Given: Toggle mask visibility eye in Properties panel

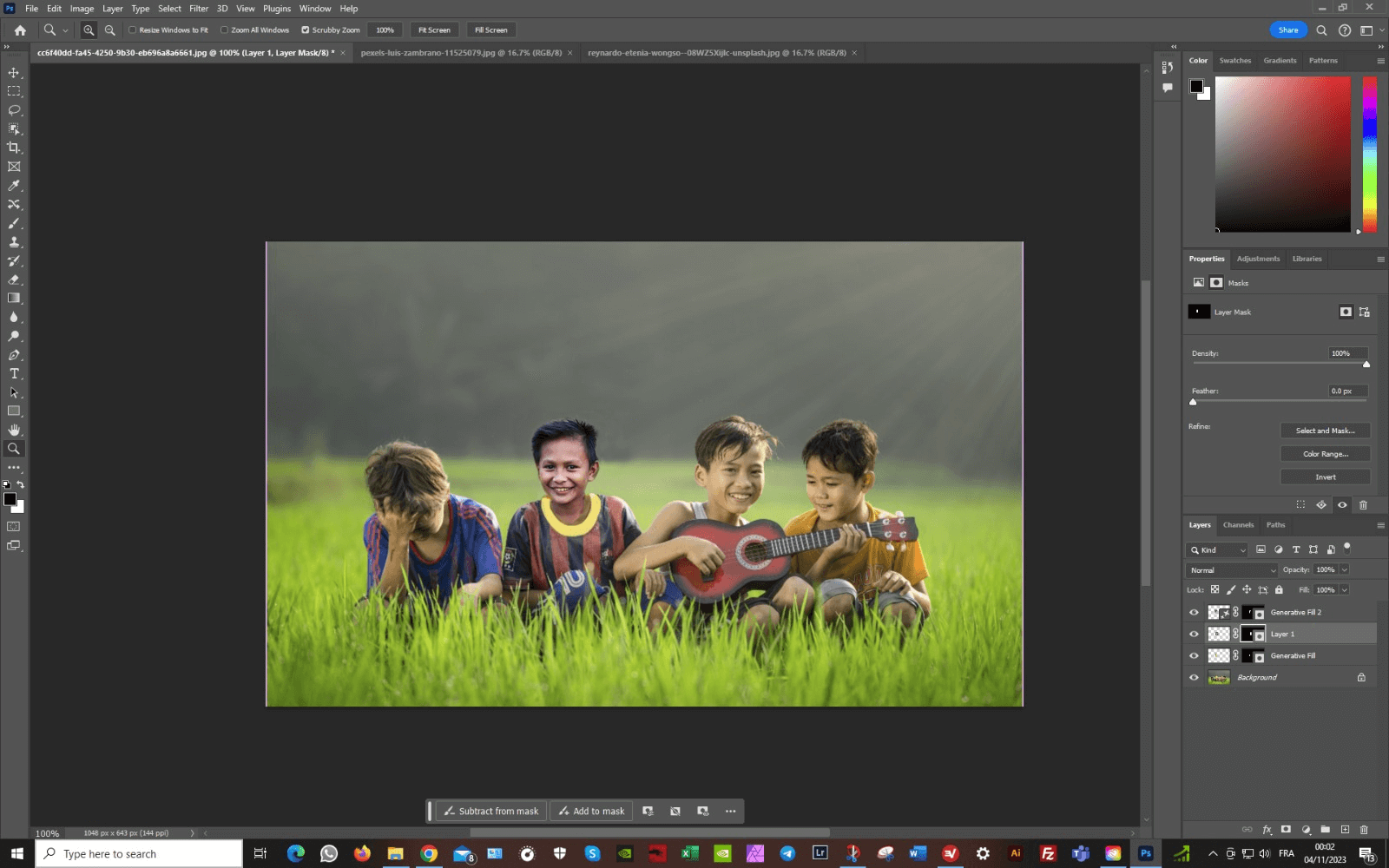Looking at the screenshot, I should click(x=1342, y=505).
